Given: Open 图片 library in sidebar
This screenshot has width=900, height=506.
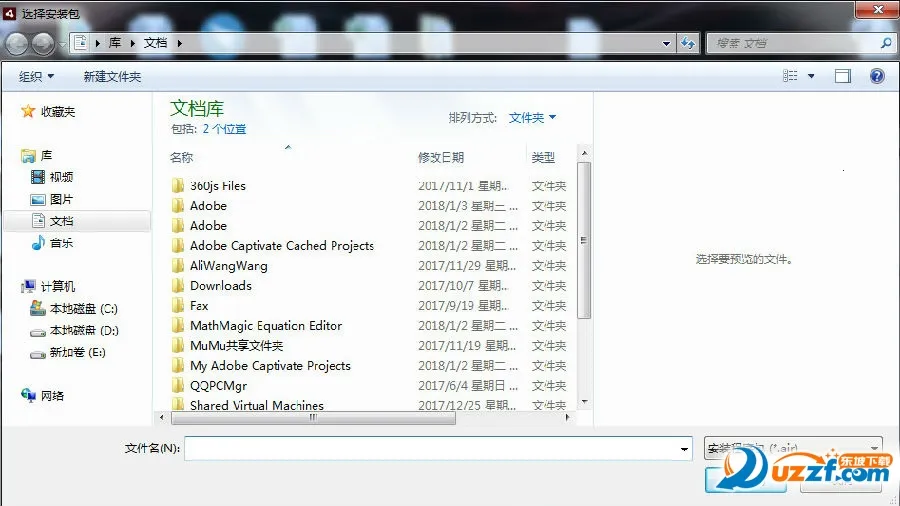Looking at the screenshot, I should 52,199.
